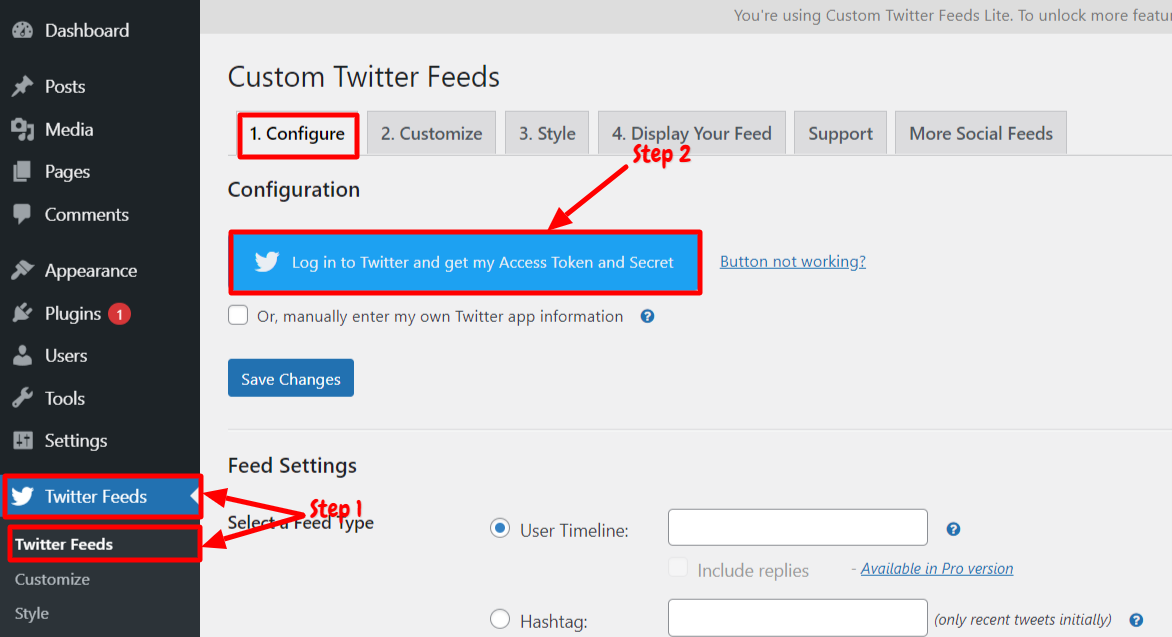
Task: Switch to the 2. Customize tab
Action: pos(431,133)
